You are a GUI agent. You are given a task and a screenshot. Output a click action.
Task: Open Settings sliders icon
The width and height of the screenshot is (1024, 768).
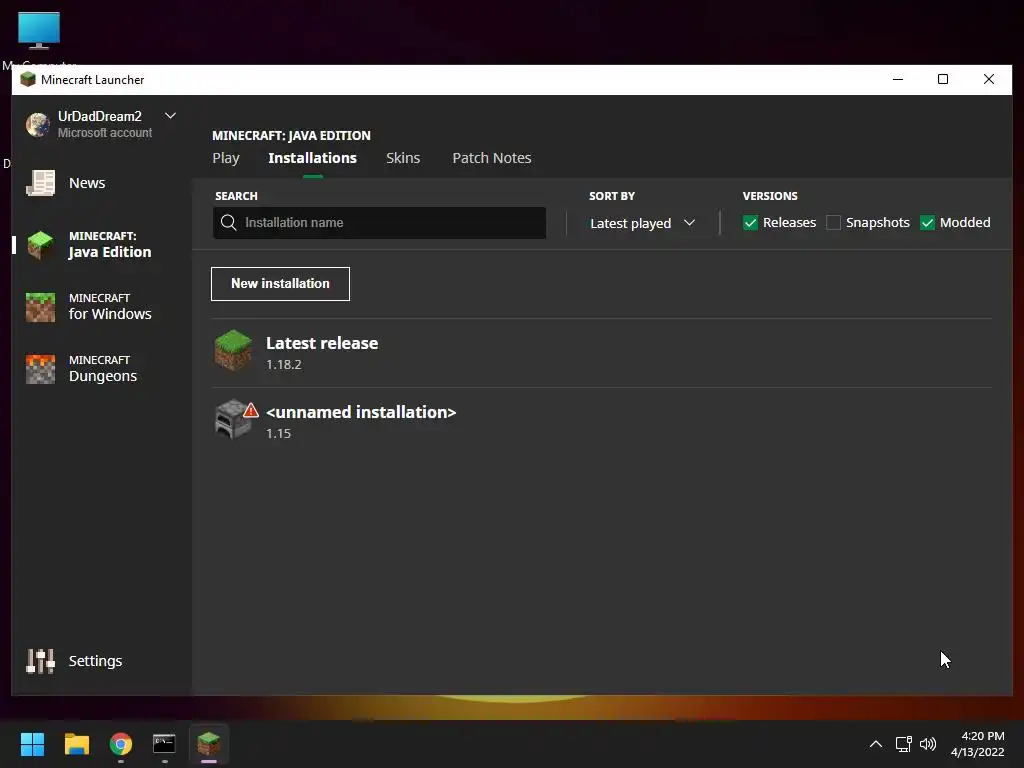tap(40, 661)
